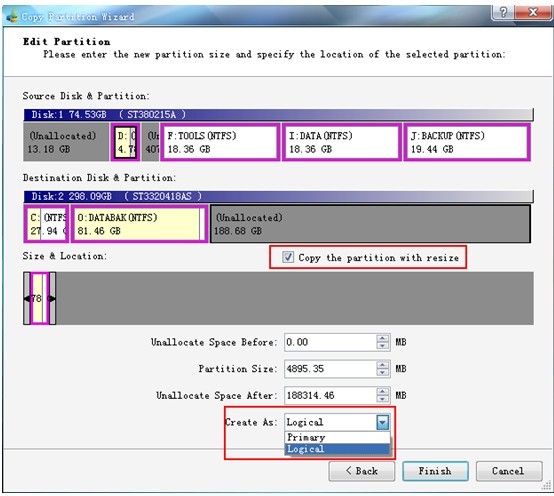Decrease Partition Size with down arrow
Screen dimensions: 554x496
click(382, 373)
